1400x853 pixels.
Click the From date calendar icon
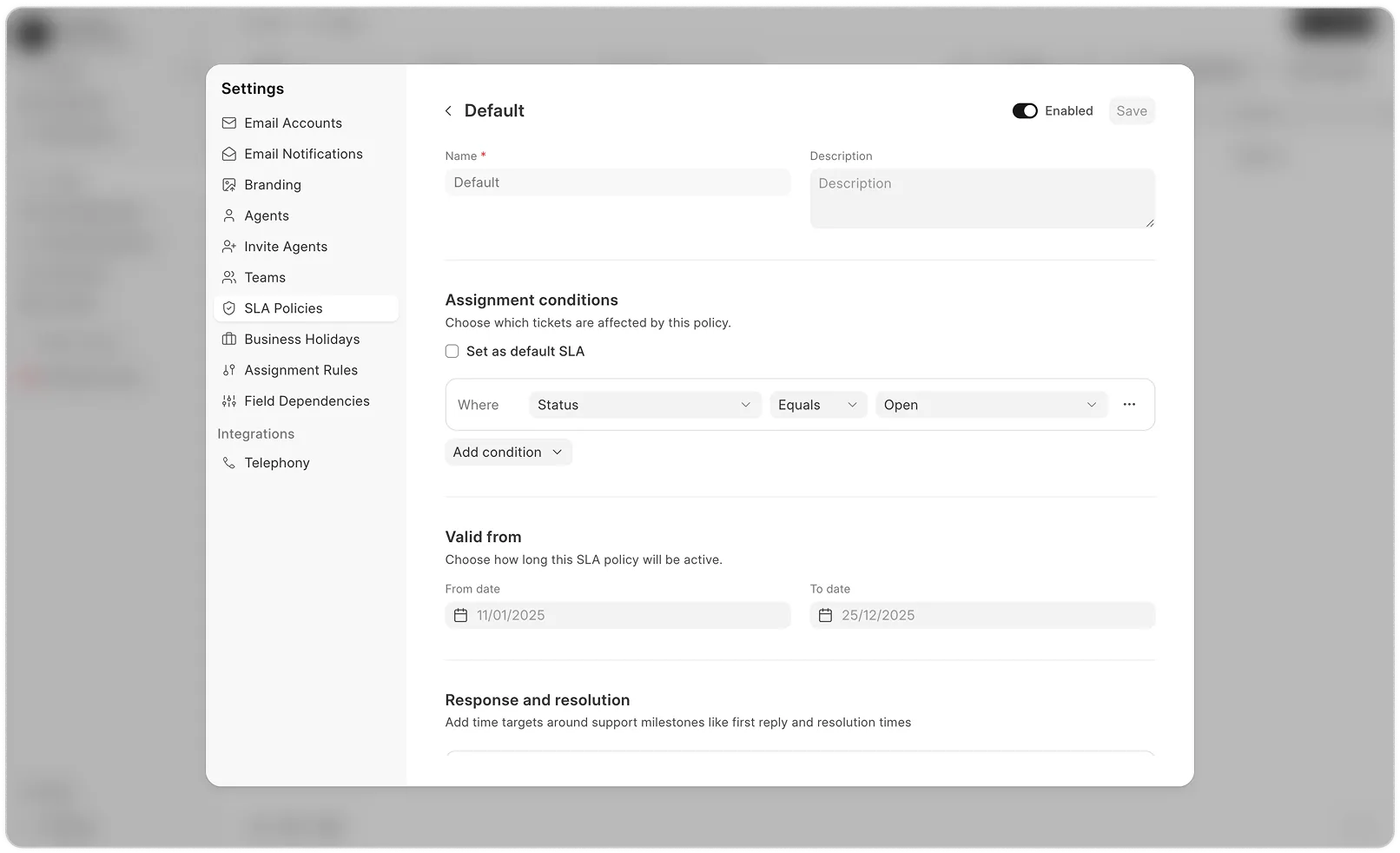[461, 616]
